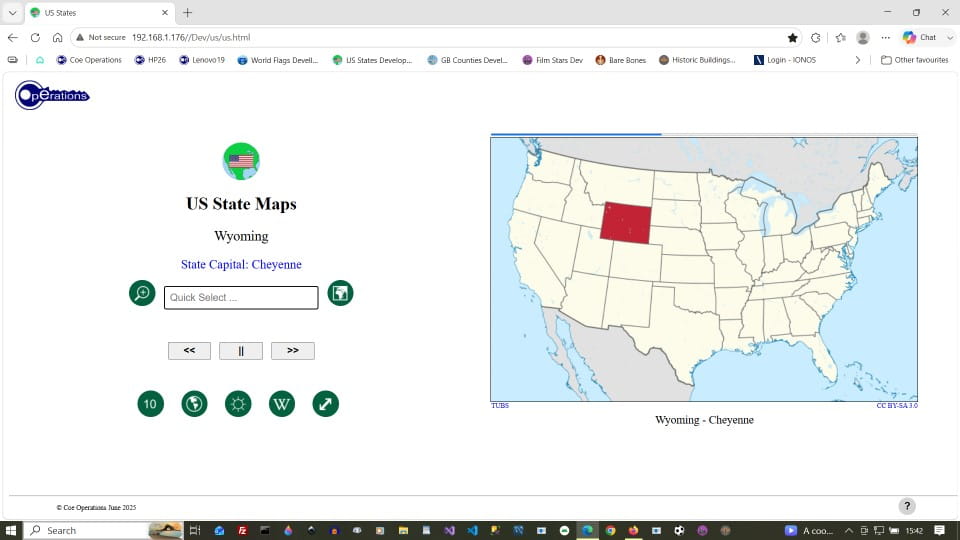The height and width of the screenshot is (540, 960).
Task: Focus the Quick Select input field
Action: click(241, 298)
